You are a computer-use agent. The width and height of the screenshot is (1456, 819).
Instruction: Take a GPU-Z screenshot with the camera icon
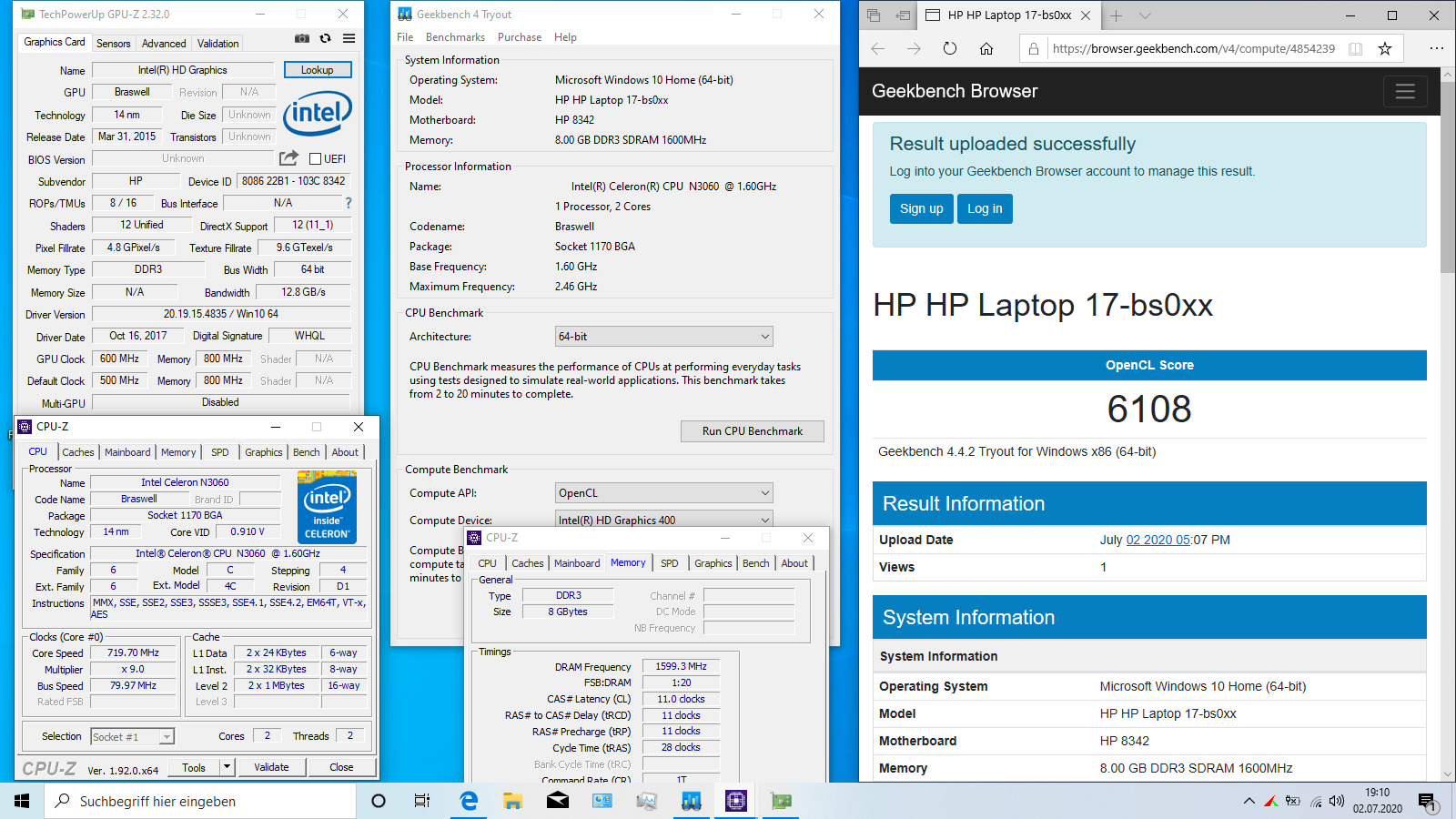coord(301,38)
